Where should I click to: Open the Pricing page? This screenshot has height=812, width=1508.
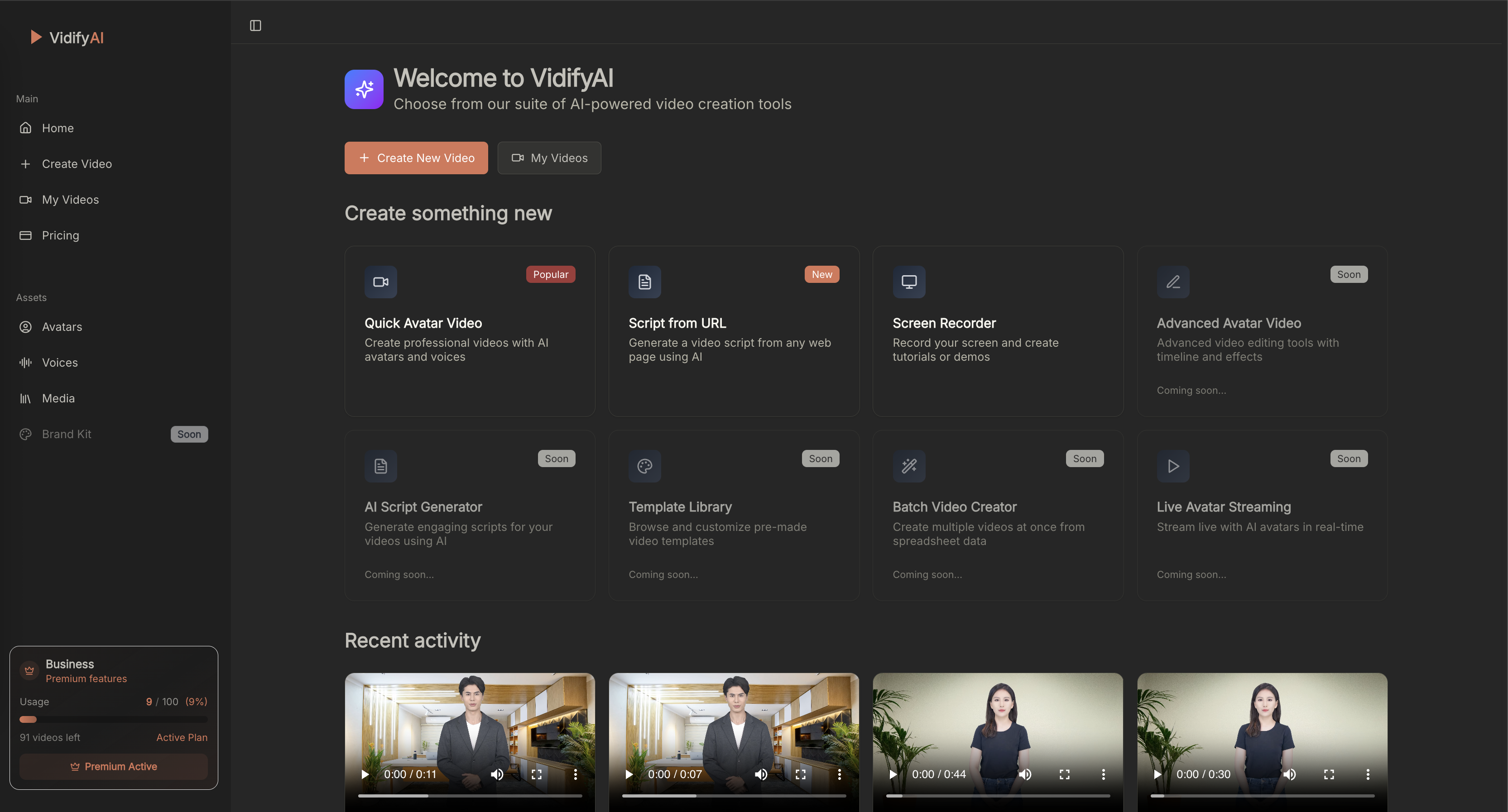pos(60,235)
